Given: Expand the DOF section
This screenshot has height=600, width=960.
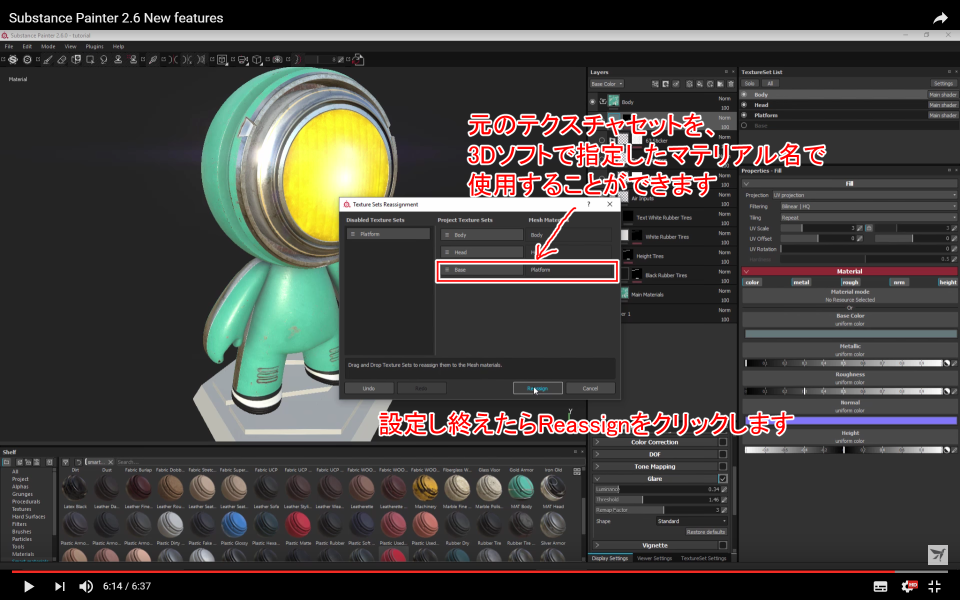Looking at the screenshot, I should coord(597,454).
